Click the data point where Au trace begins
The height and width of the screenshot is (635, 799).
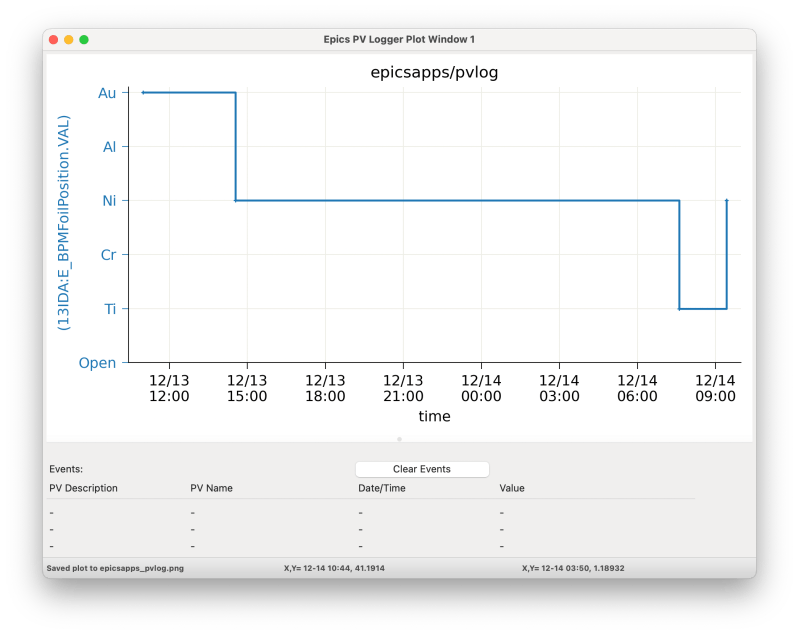(x=143, y=93)
